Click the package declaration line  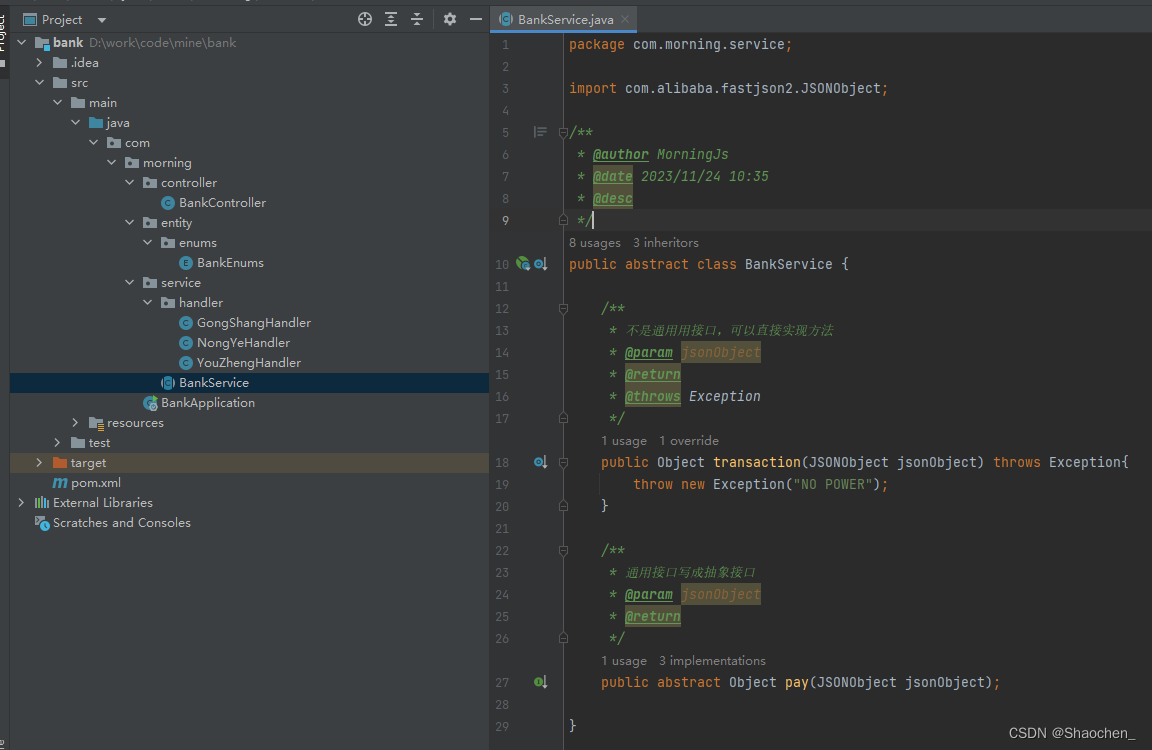(x=680, y=44)
